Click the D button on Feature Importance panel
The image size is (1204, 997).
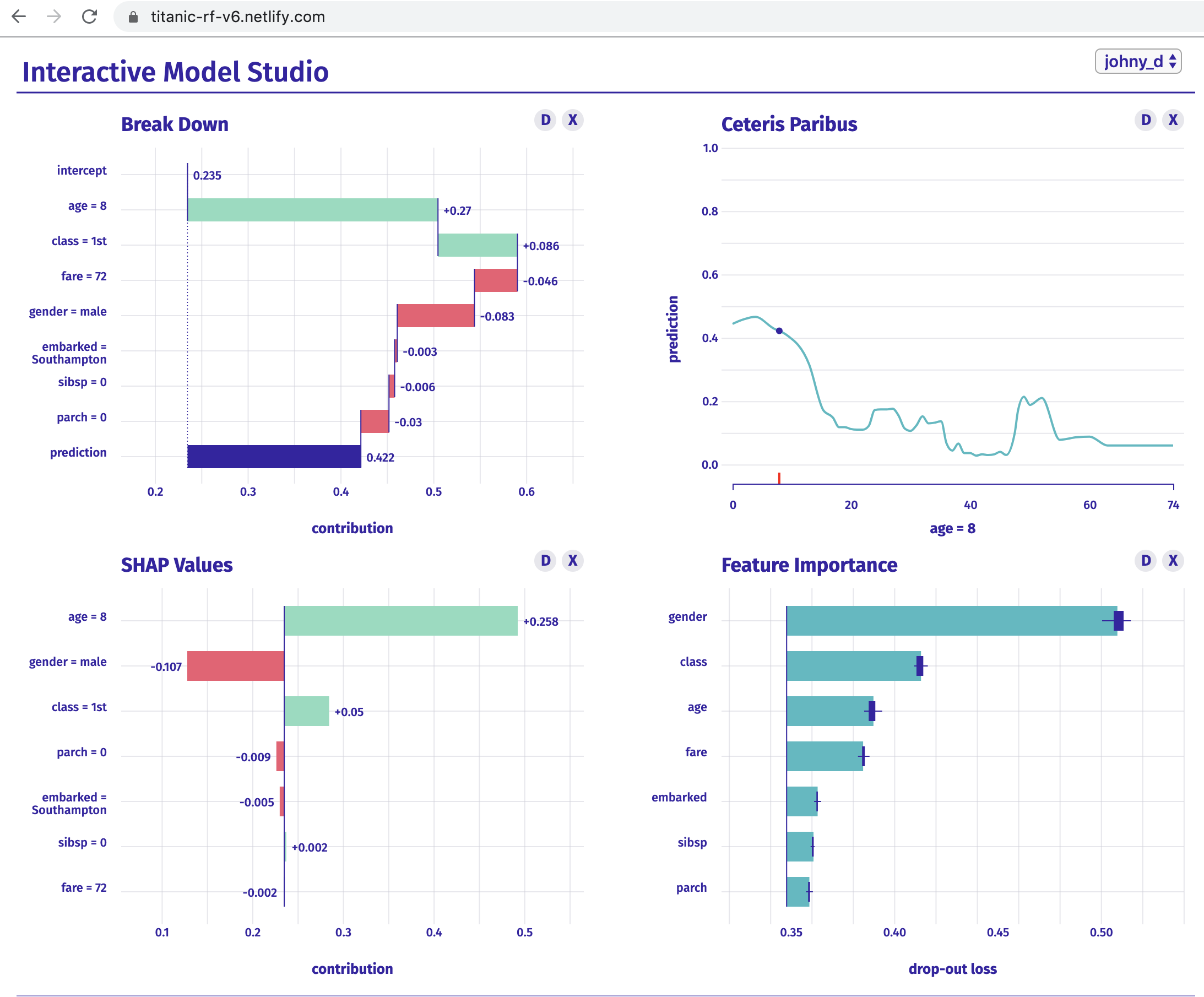pyautogui.click(x=1145, y=560)
